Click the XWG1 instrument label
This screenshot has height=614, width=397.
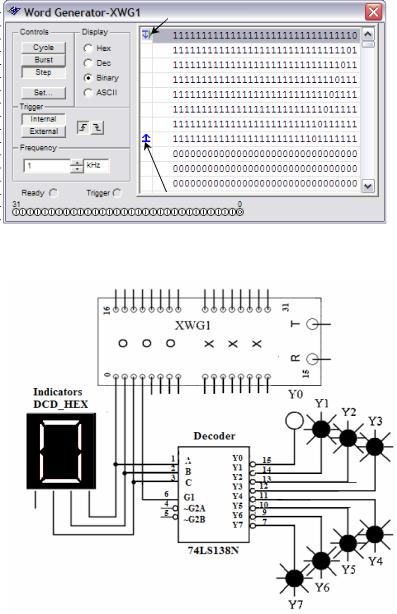click(x=193, y=325)
